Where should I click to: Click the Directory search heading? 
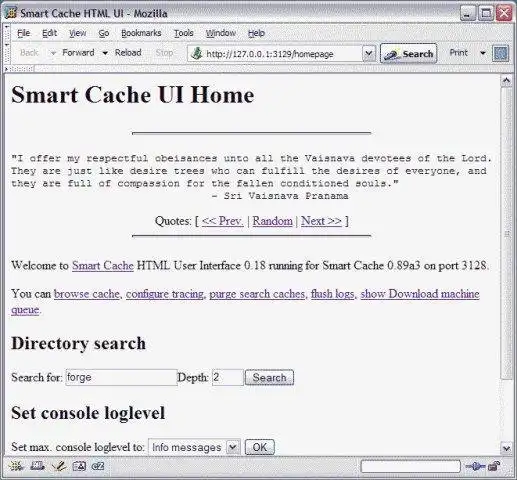click(x=78, y=343)
